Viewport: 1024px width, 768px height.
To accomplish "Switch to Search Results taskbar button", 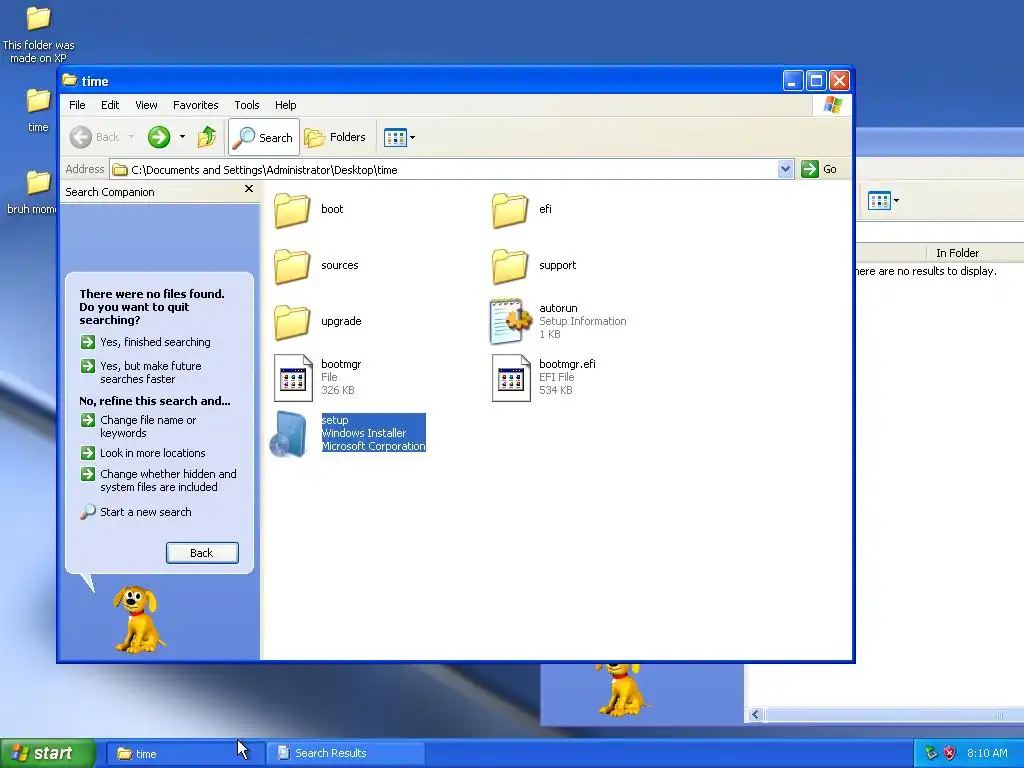I will (346, 754).
